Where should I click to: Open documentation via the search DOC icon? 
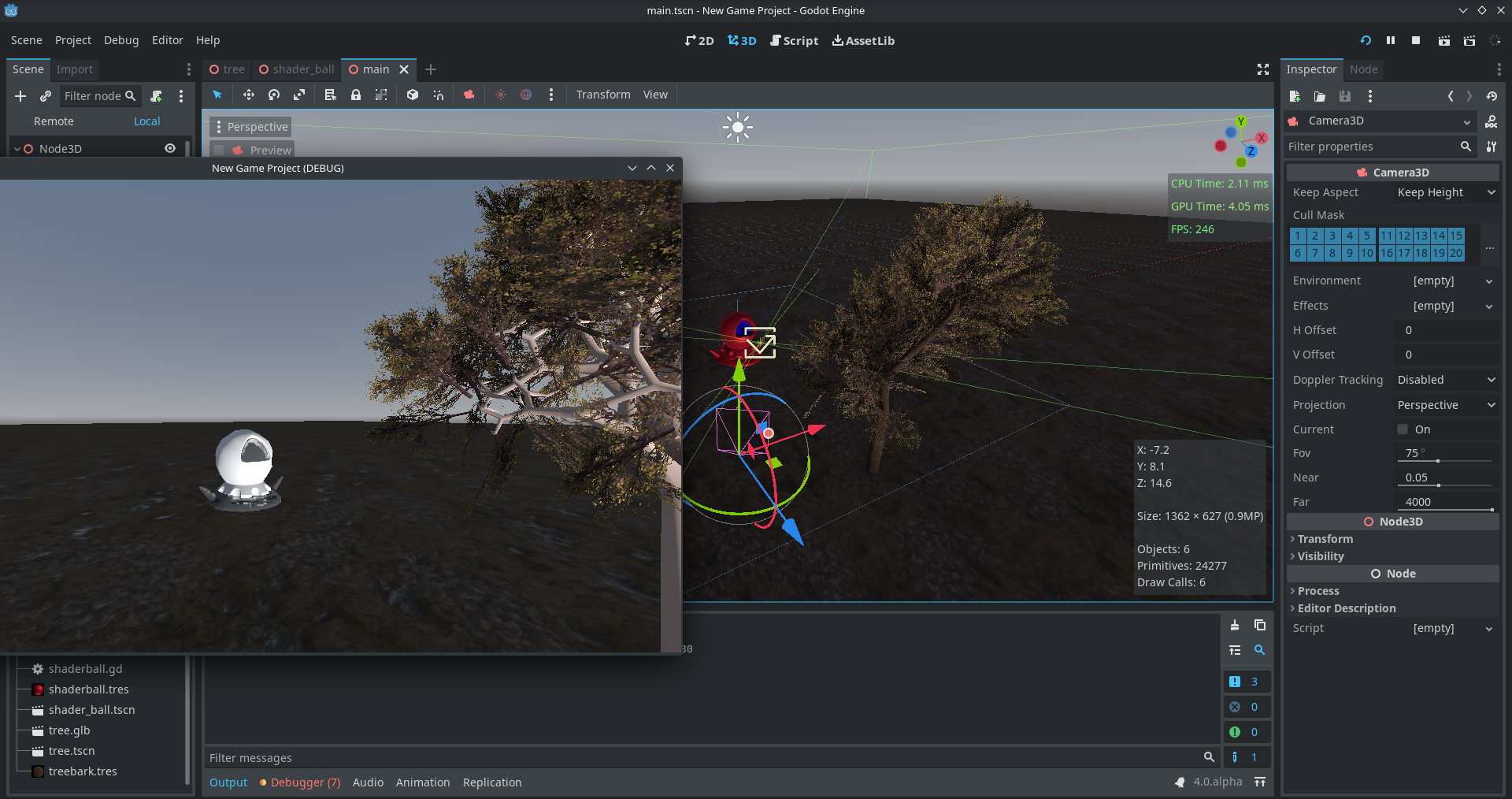tap(1492, 121)
